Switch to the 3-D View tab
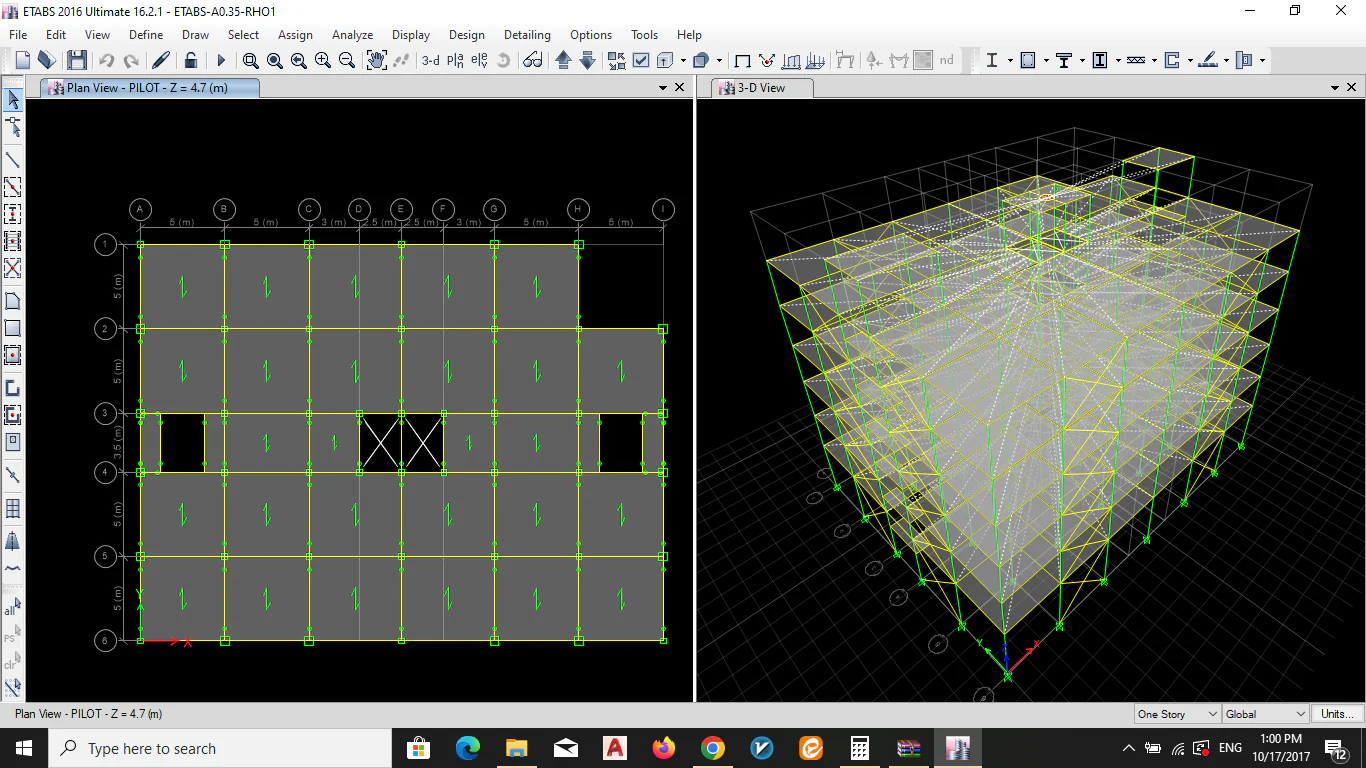Screen dimensions: 1366x768 [761, 88]
